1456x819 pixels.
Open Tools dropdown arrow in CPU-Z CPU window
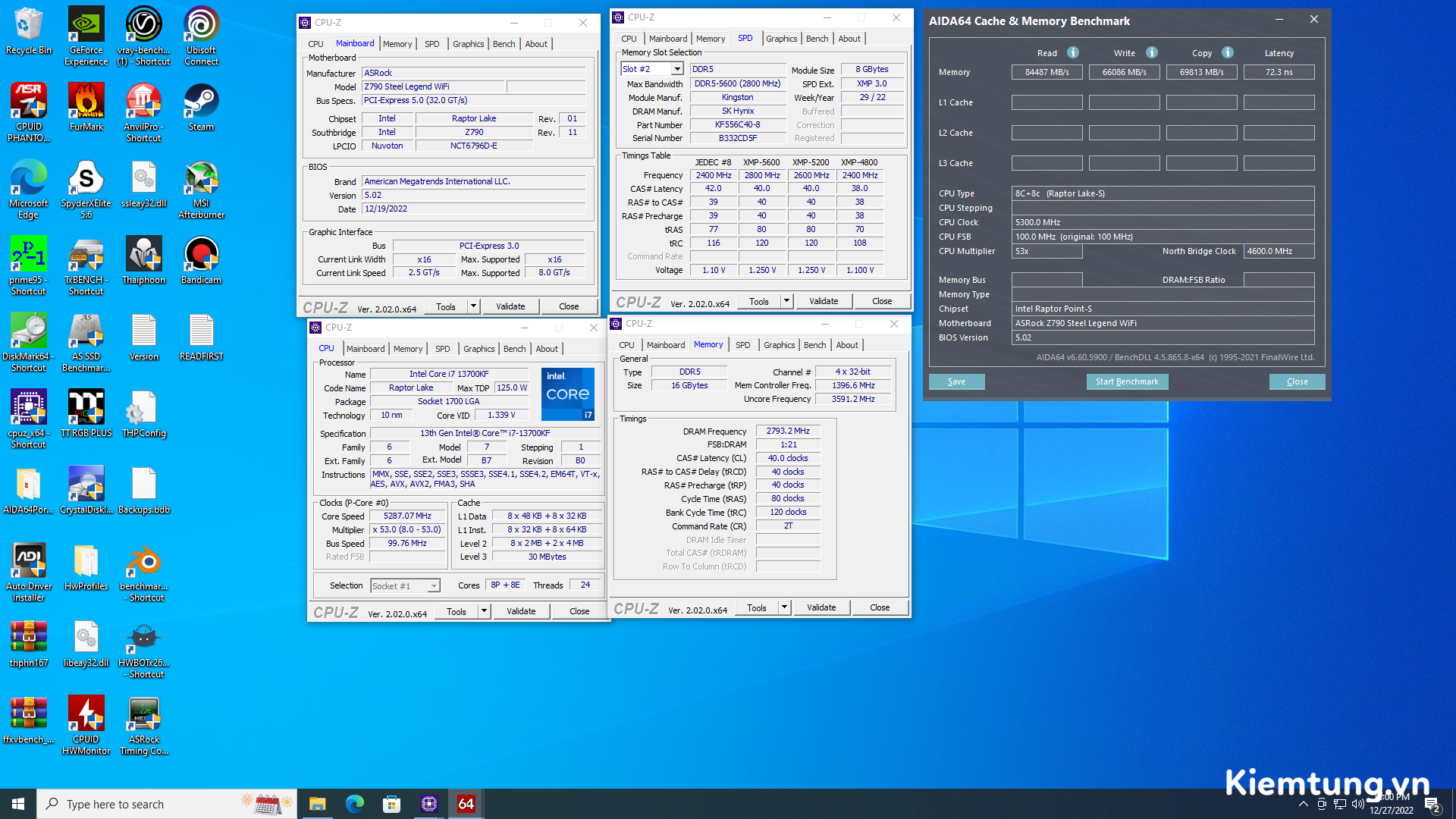click(485, 611)
